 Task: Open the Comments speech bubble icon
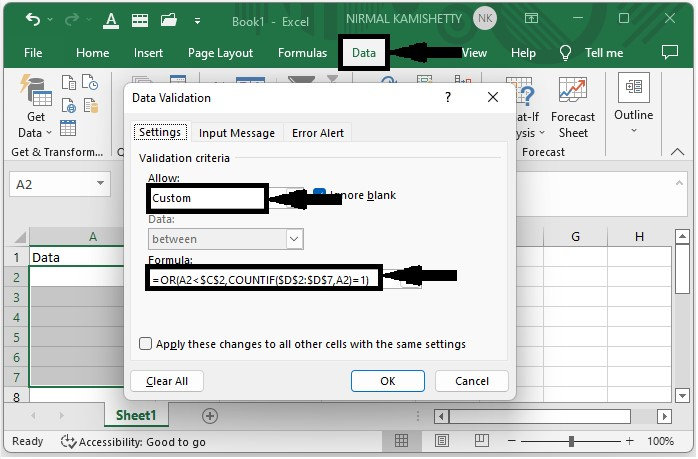click(670, 52)
